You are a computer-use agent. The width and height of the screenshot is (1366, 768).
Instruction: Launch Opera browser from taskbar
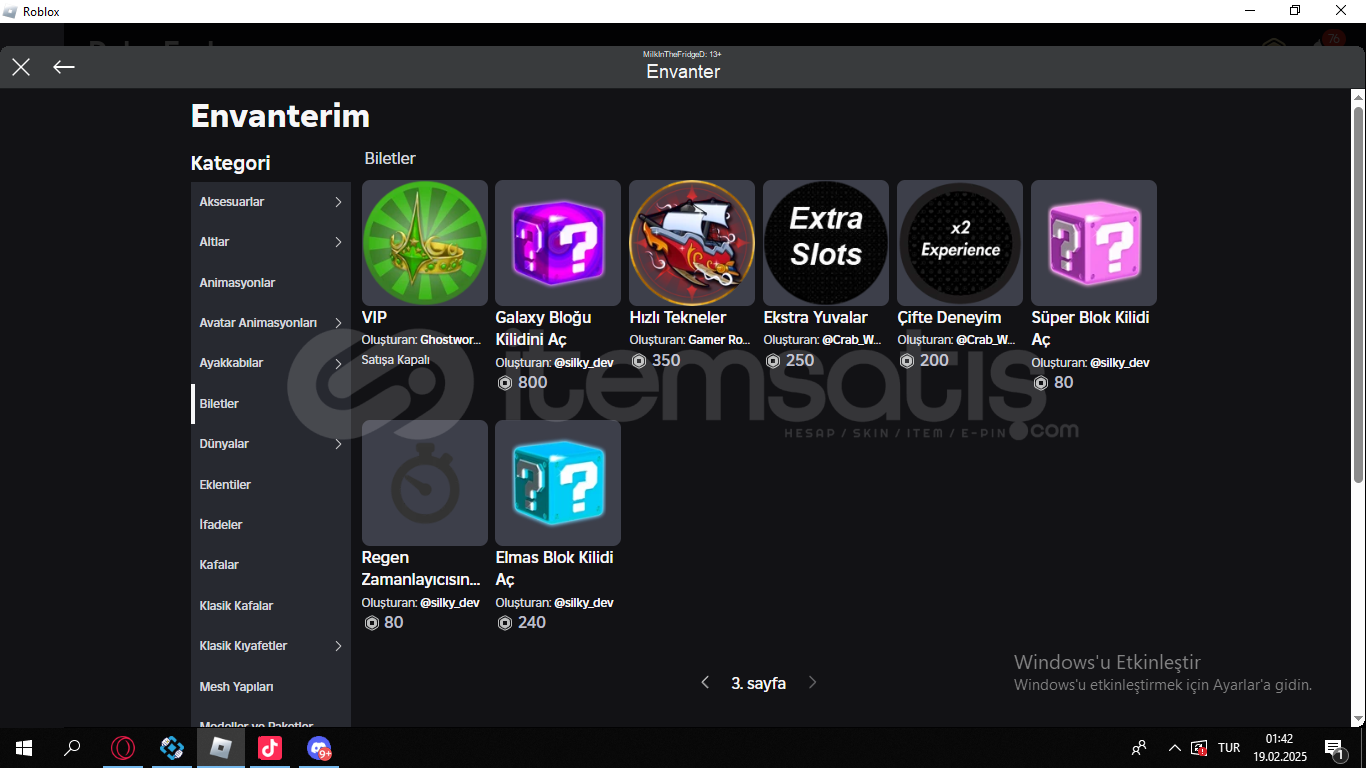(123, 748)
